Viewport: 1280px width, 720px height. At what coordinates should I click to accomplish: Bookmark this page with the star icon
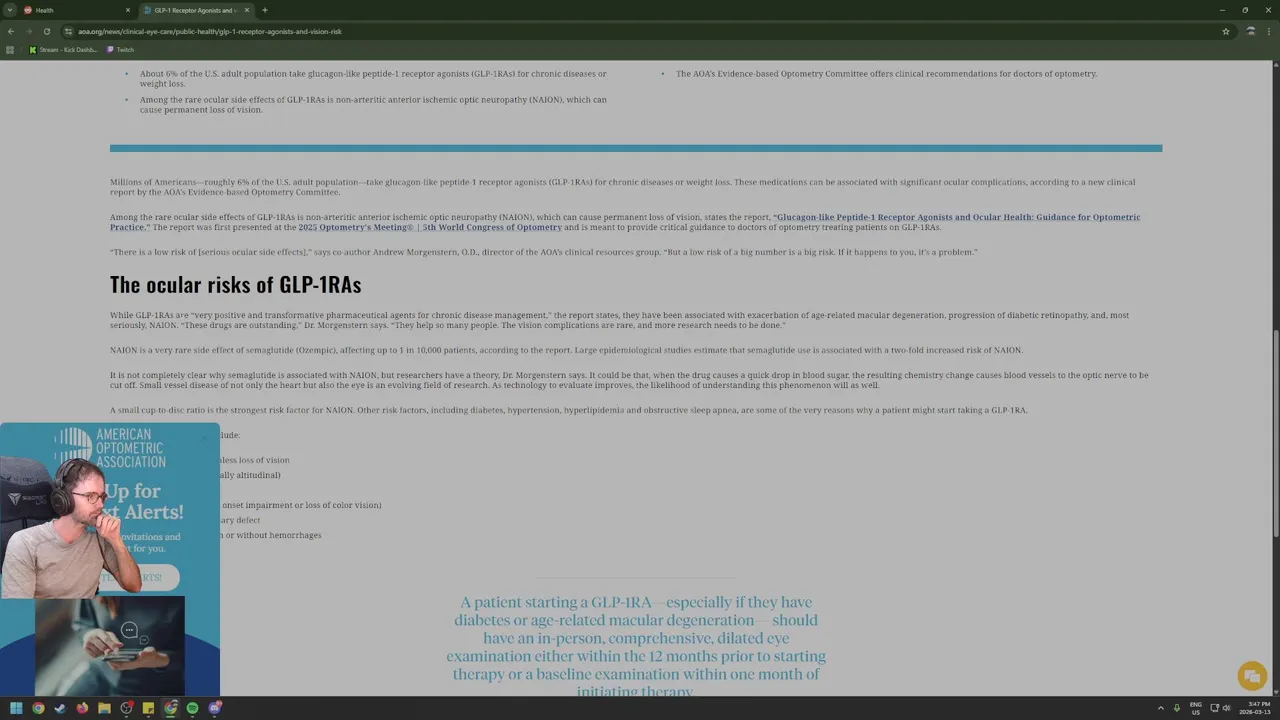pos(1226,31)
